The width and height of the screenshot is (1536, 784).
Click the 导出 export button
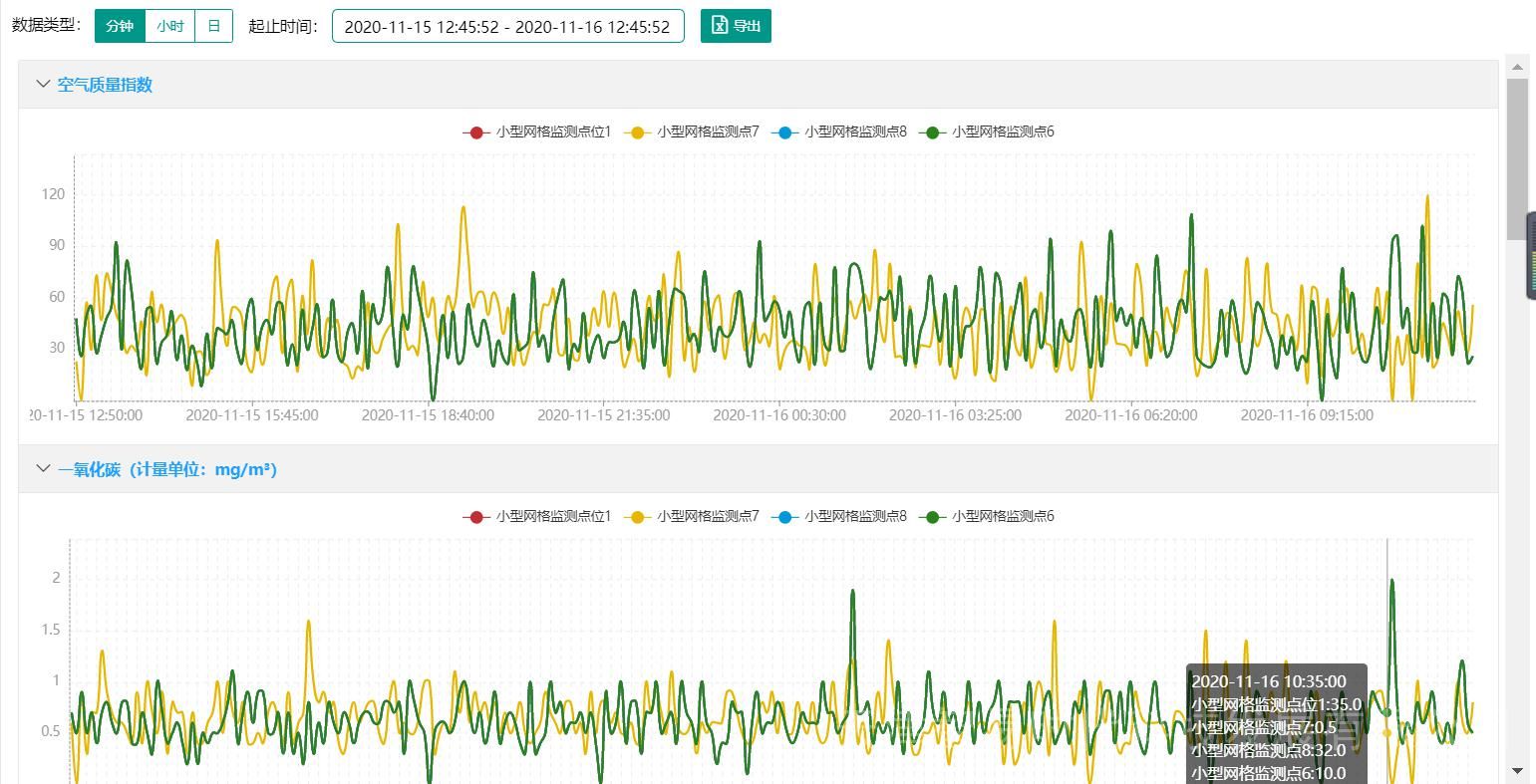[736, 26]
